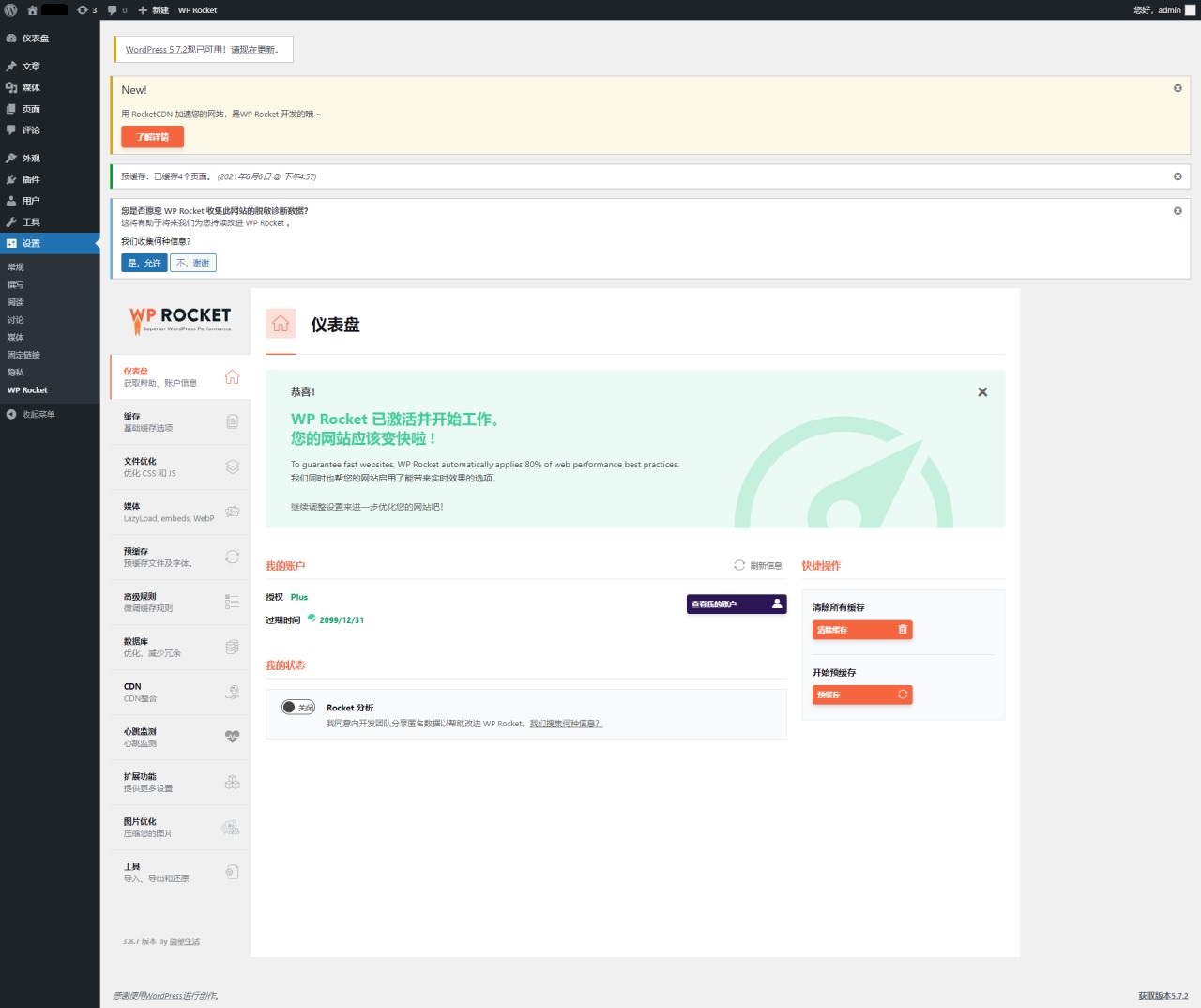
Task: Open the 心跳监测 heartbeat icon tab
Action: coord(232,738)
